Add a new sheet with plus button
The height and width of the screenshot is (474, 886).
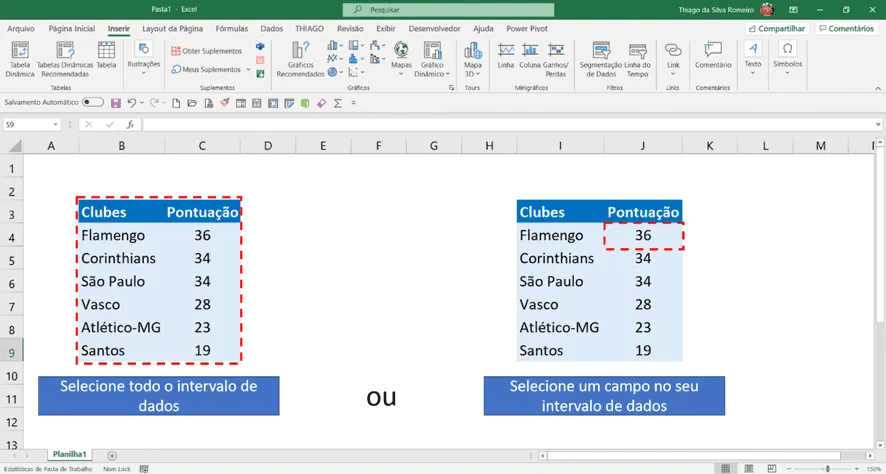coord(112,455)
